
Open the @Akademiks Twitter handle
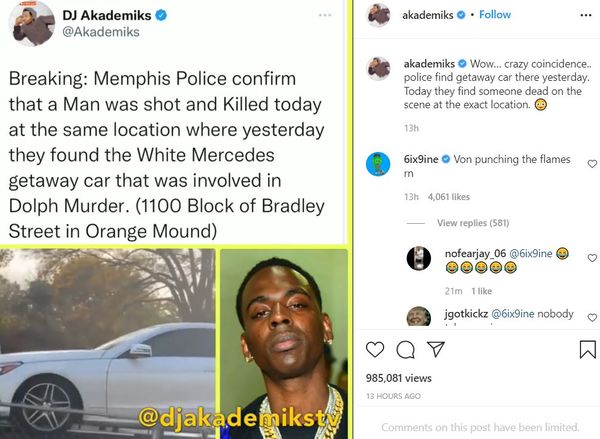(x=101, y=32)
